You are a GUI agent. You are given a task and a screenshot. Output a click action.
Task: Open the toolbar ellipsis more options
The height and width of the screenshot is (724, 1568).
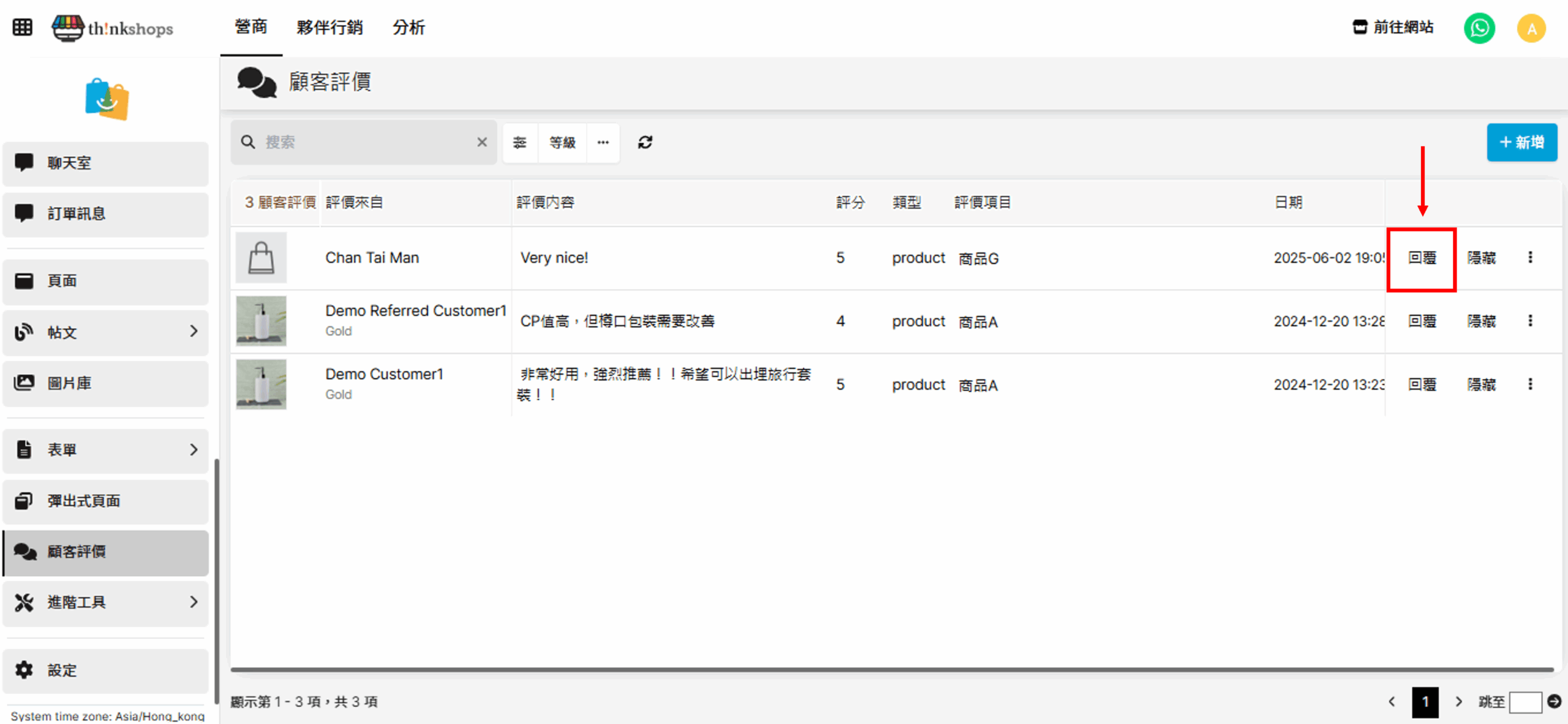click(x=603, y=143)
